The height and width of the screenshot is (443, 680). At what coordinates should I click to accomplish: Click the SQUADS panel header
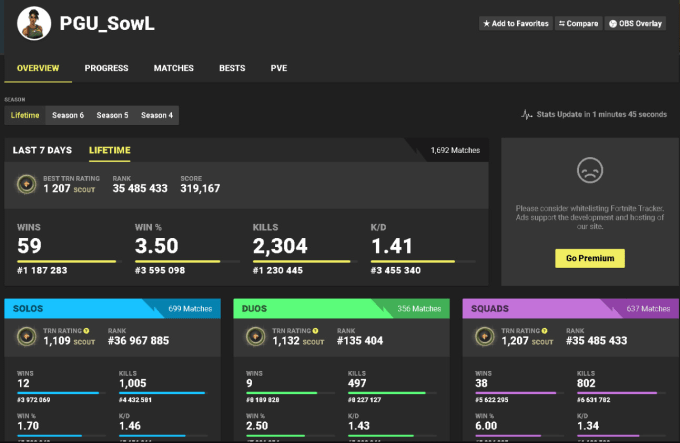pyautogui.click(x=570, y=309)
